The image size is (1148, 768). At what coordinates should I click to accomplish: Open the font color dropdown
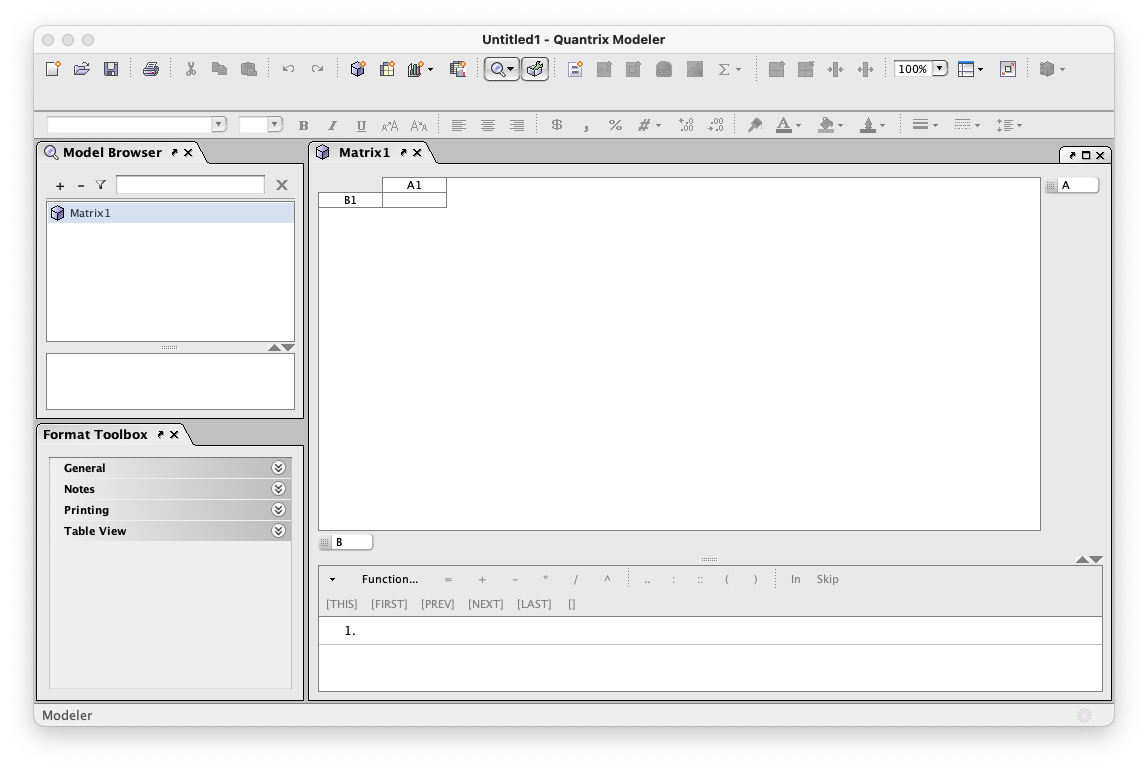coord(799,125)
